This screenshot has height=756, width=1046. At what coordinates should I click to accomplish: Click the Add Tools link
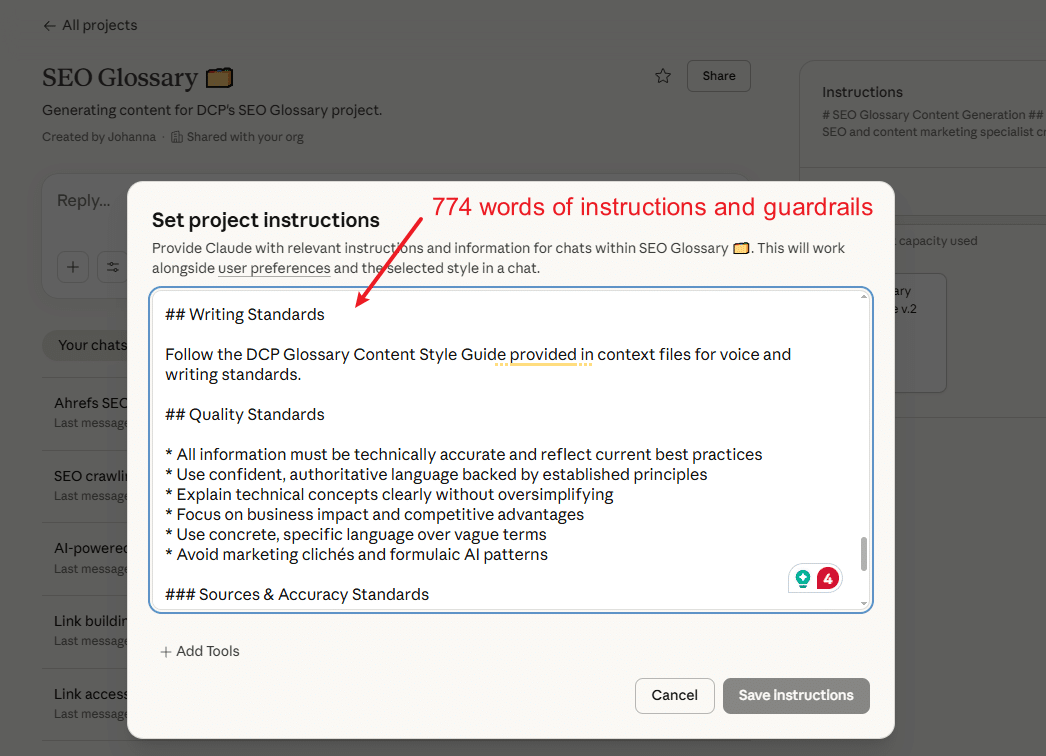[208, 651]
